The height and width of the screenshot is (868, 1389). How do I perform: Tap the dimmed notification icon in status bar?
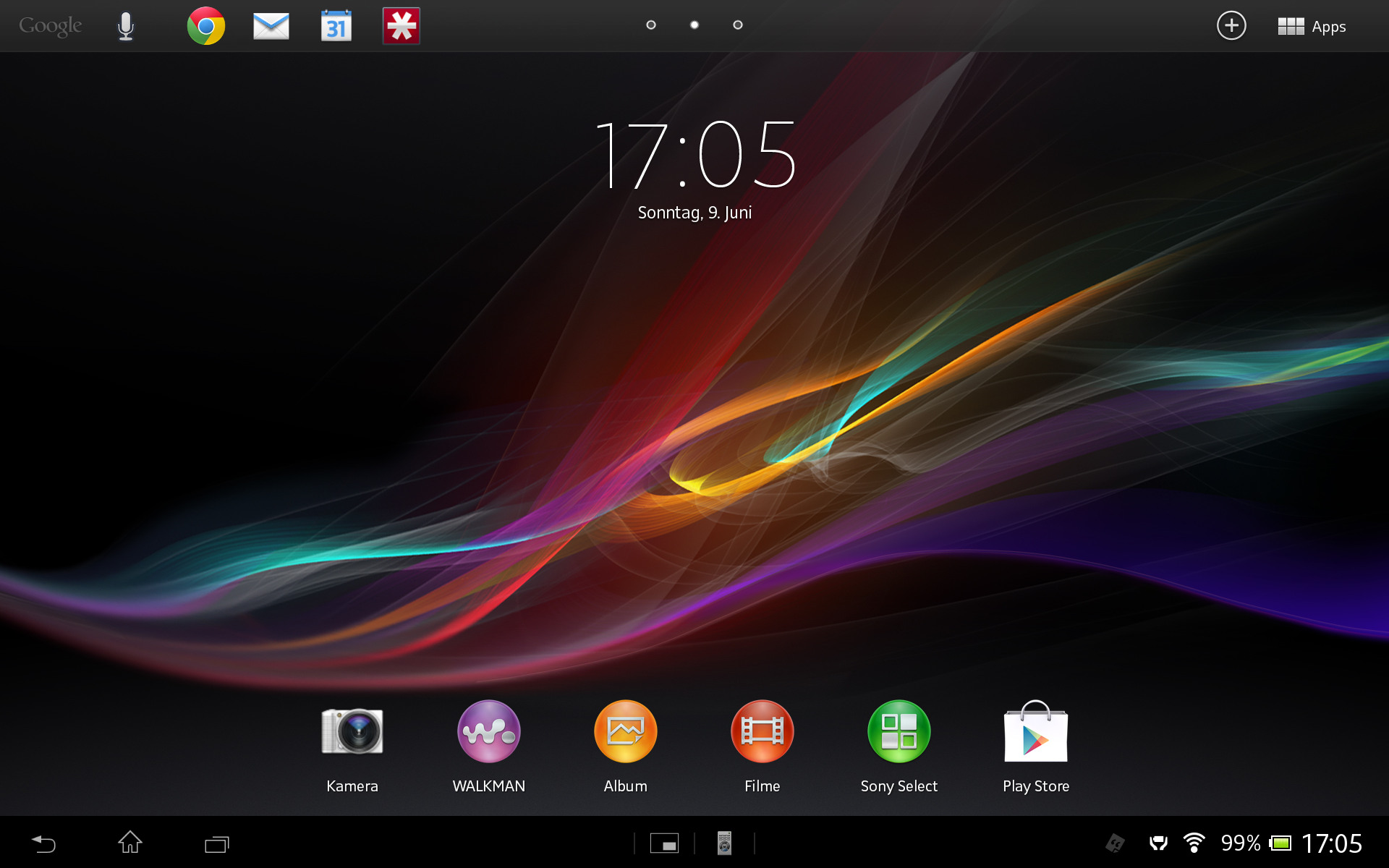coord(1115,843)
